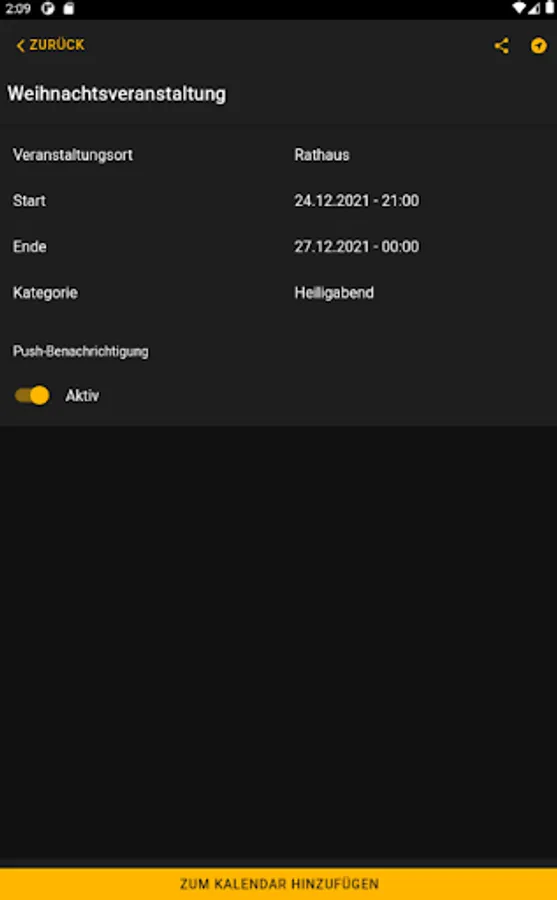Tap the Wi-Fi status bar icon
This screenshot has width=557, height=900.
tap(519, 8)
